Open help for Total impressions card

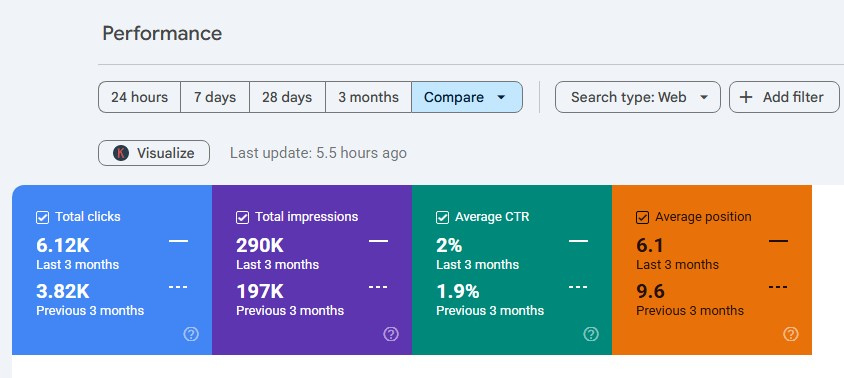(x=391, y=334)
